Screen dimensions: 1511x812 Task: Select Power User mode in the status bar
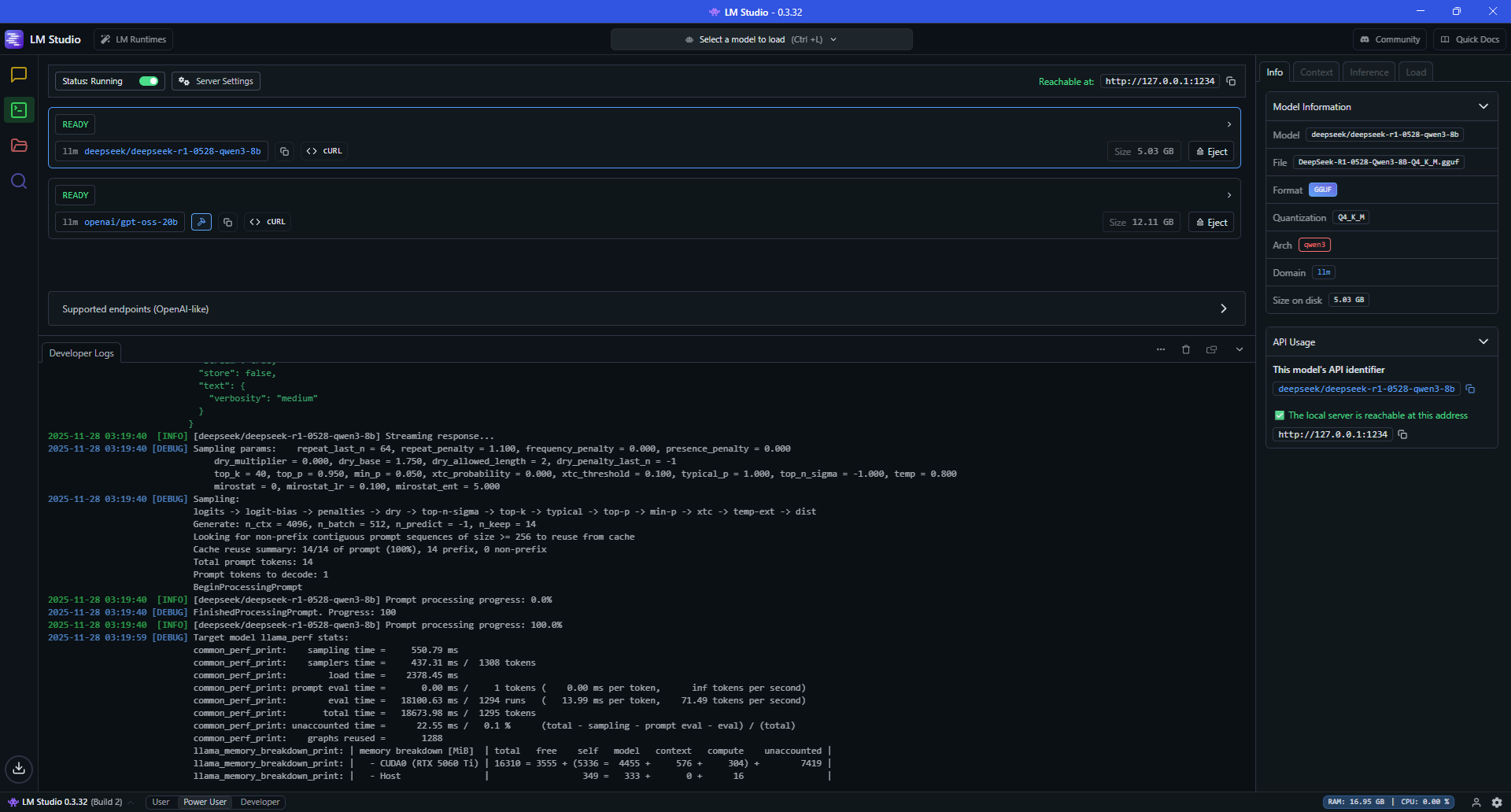[205, 803]
